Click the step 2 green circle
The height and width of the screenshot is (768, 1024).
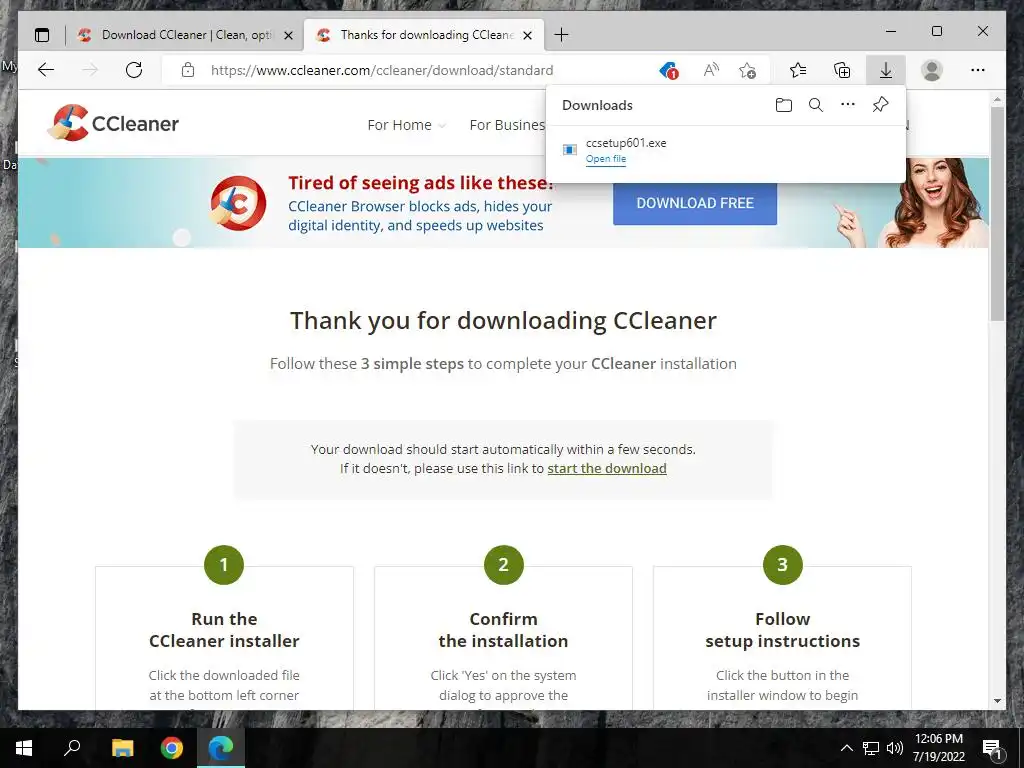[504, 565]
